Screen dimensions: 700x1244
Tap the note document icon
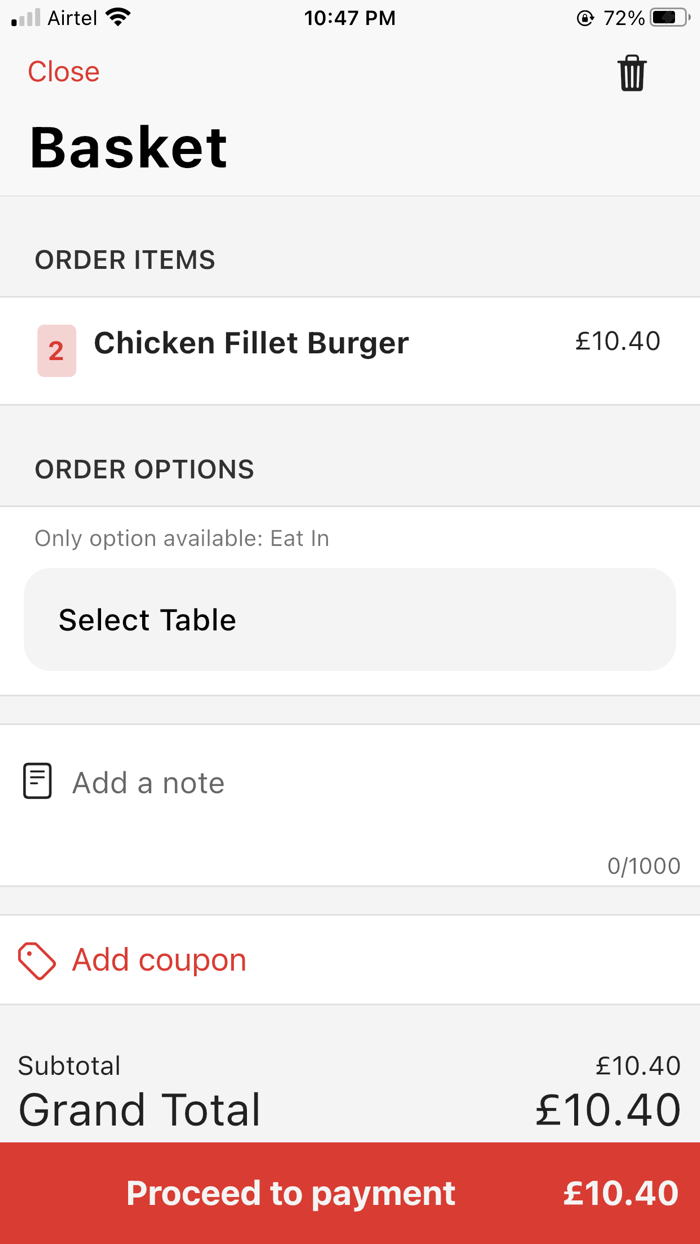click(37, 781)
